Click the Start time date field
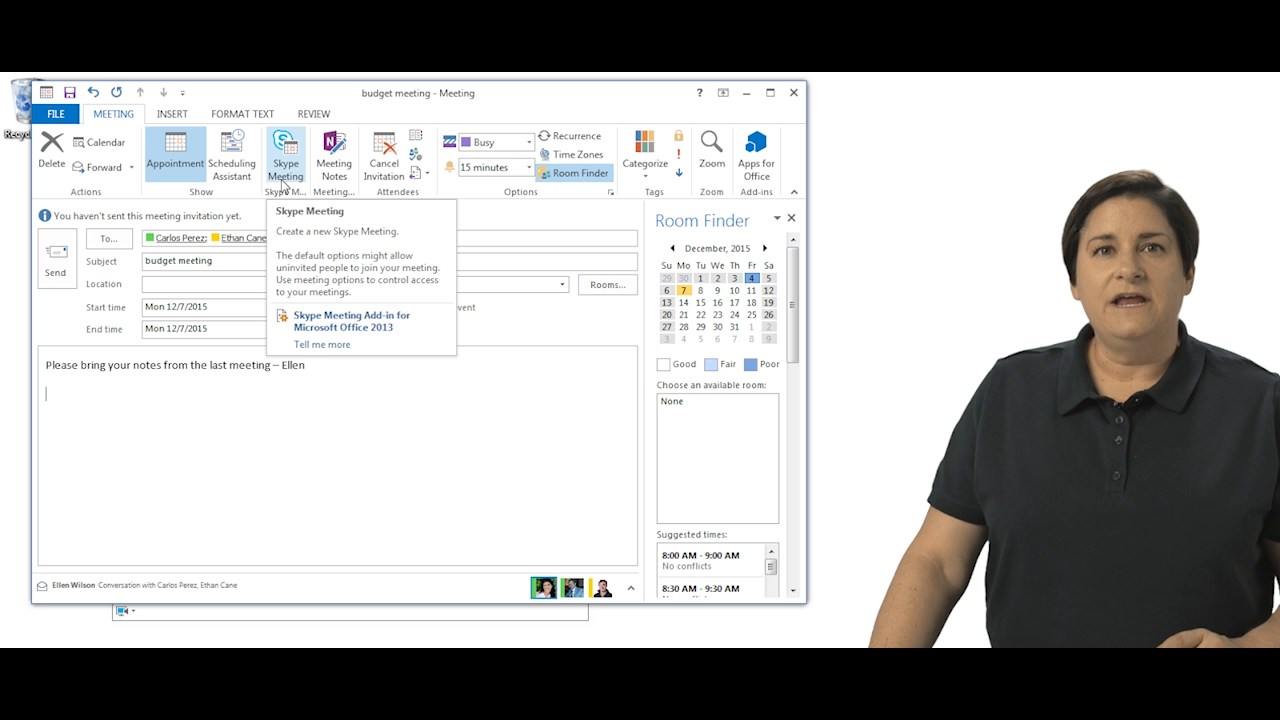 click(204, 307)
